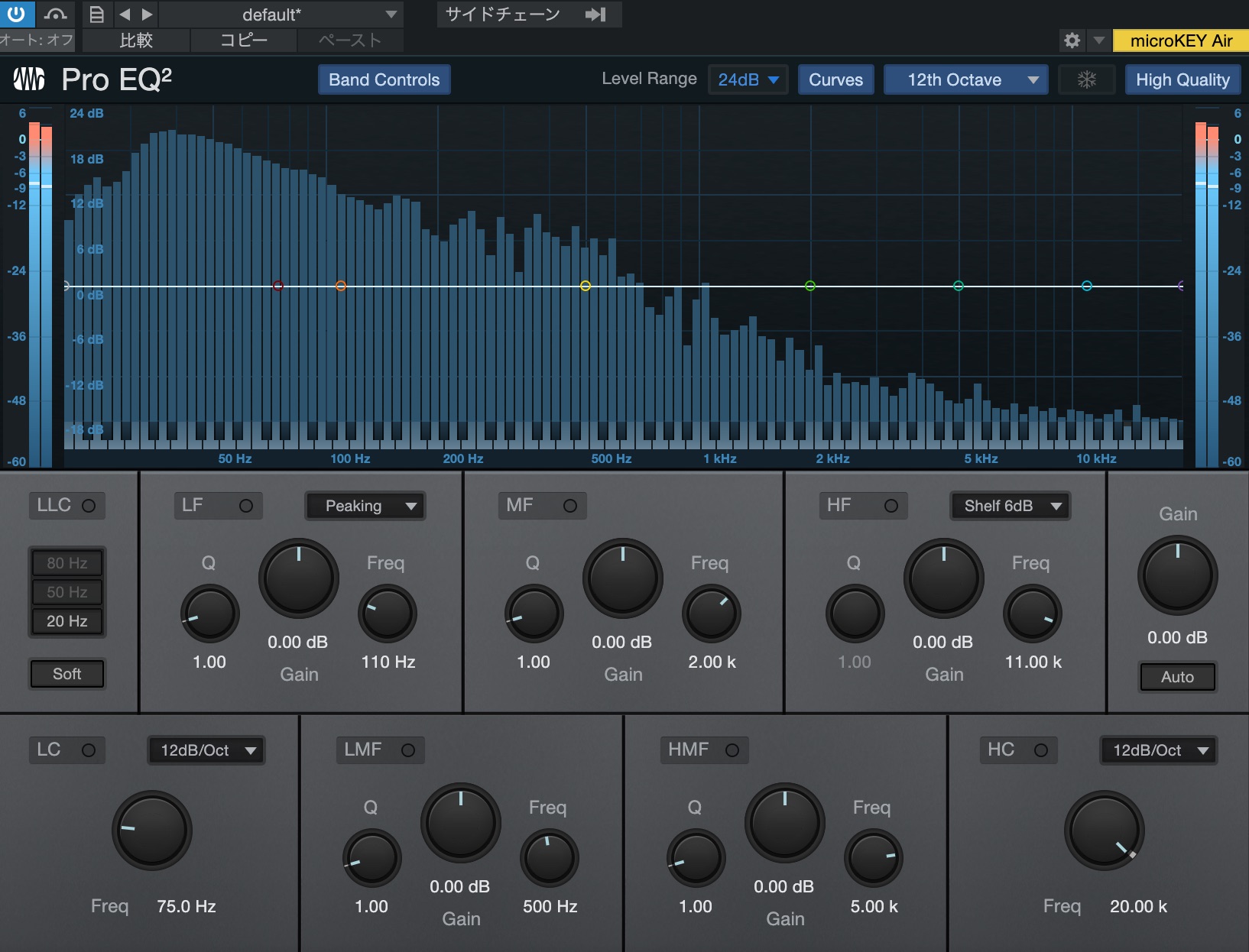Toggle High Quality mode
The image size is (1249, 952).
tap(1182, 79)
